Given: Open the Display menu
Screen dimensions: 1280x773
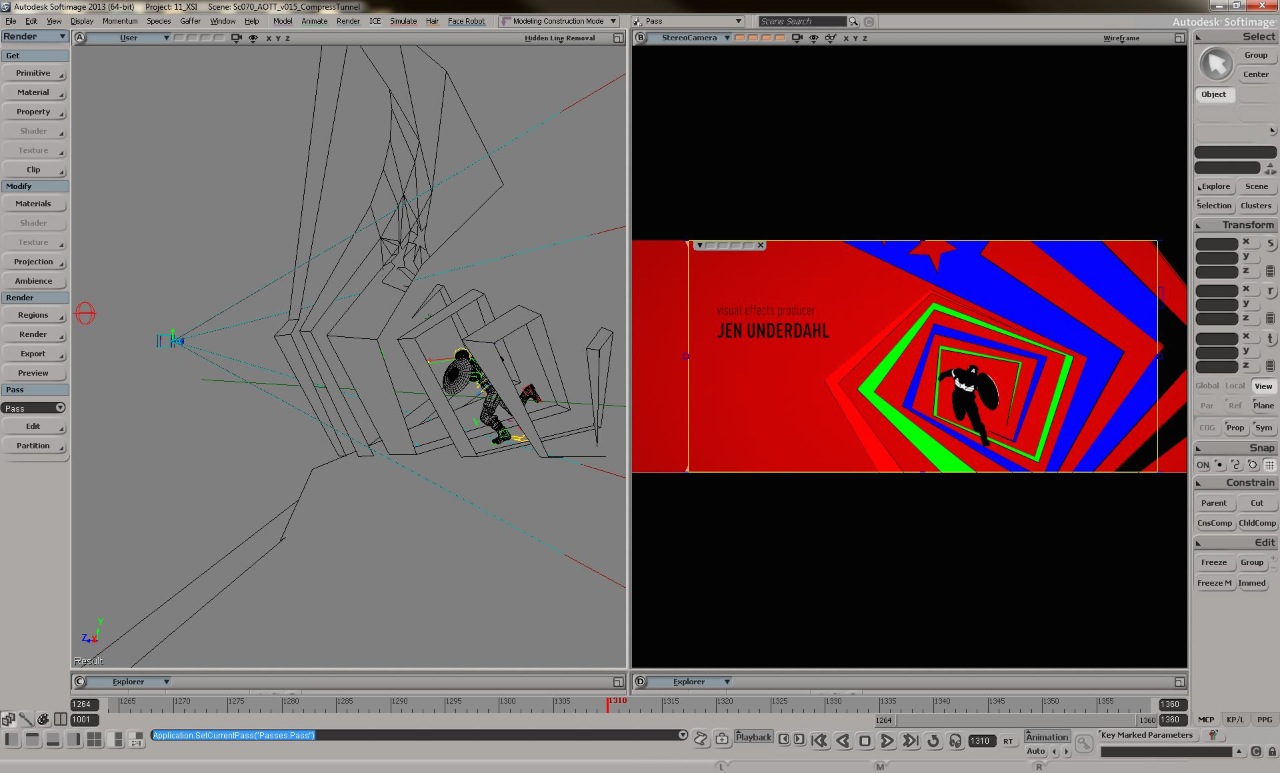Looking at the screenshot, I should click(x=82, y=21).
